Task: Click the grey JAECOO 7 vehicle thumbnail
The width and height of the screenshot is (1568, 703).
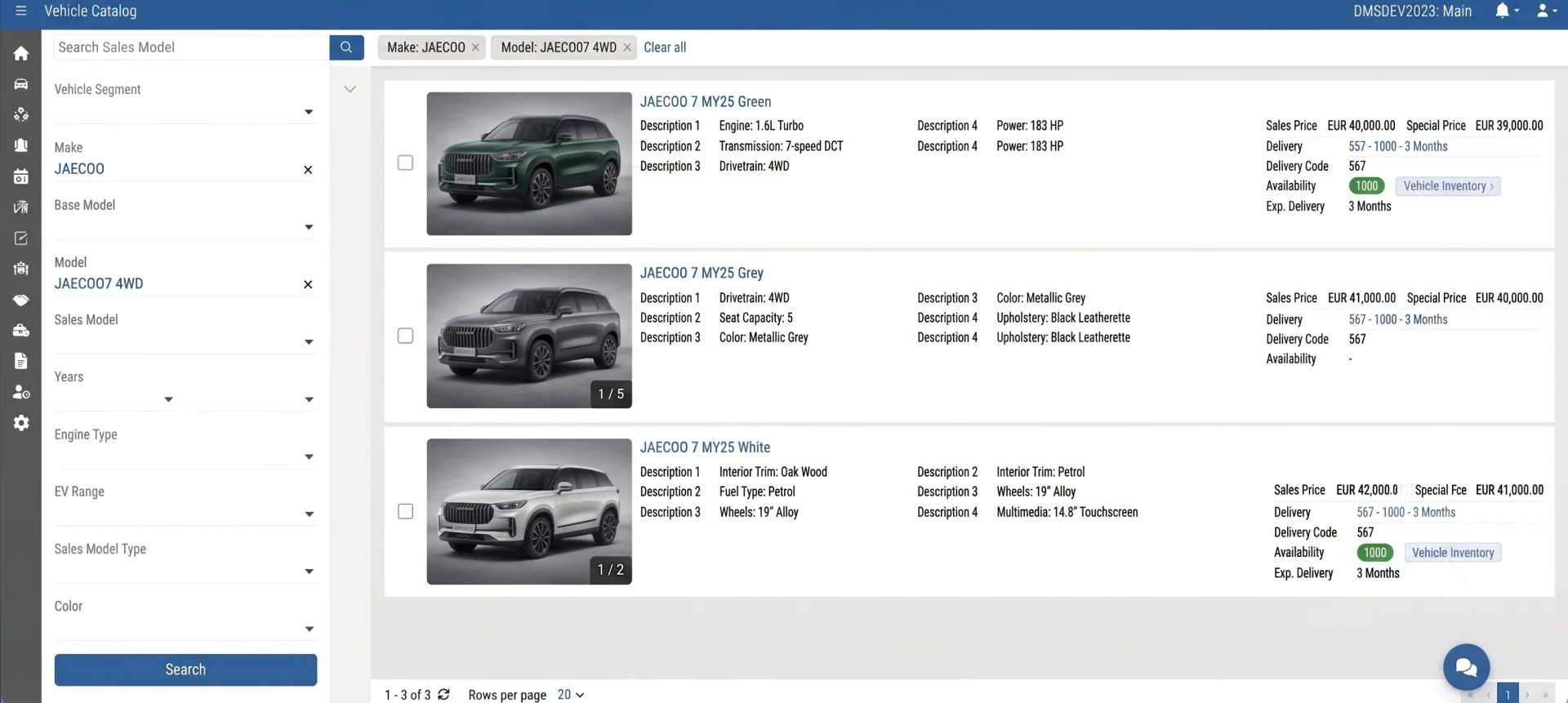Action: point(529,336)
